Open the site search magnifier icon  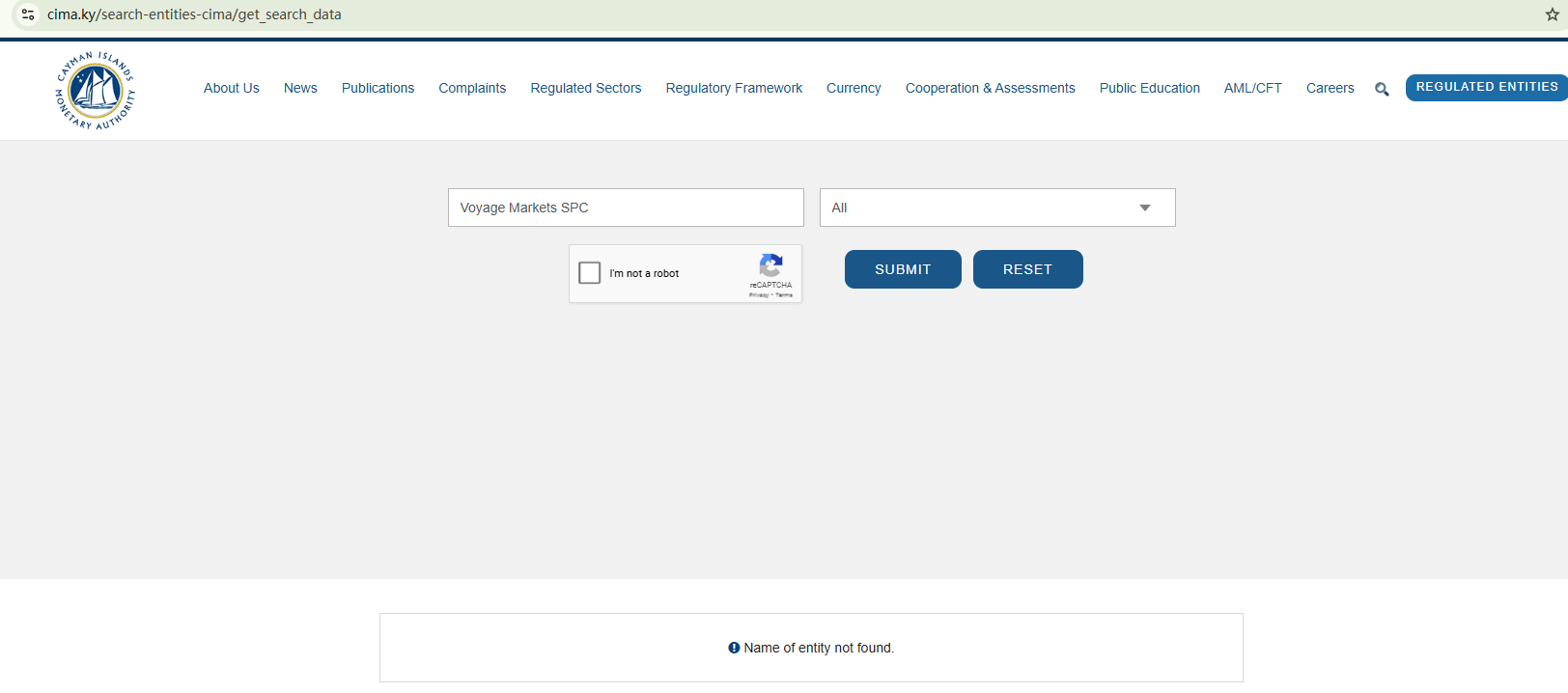click(1382, 89)
